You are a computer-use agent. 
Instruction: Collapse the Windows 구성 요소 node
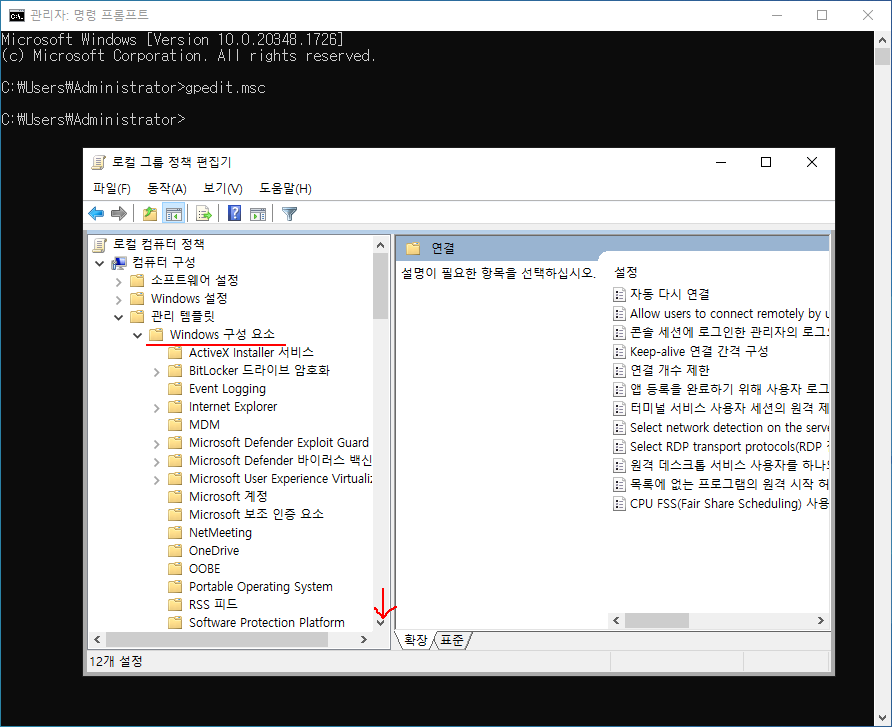coord(137,335)
